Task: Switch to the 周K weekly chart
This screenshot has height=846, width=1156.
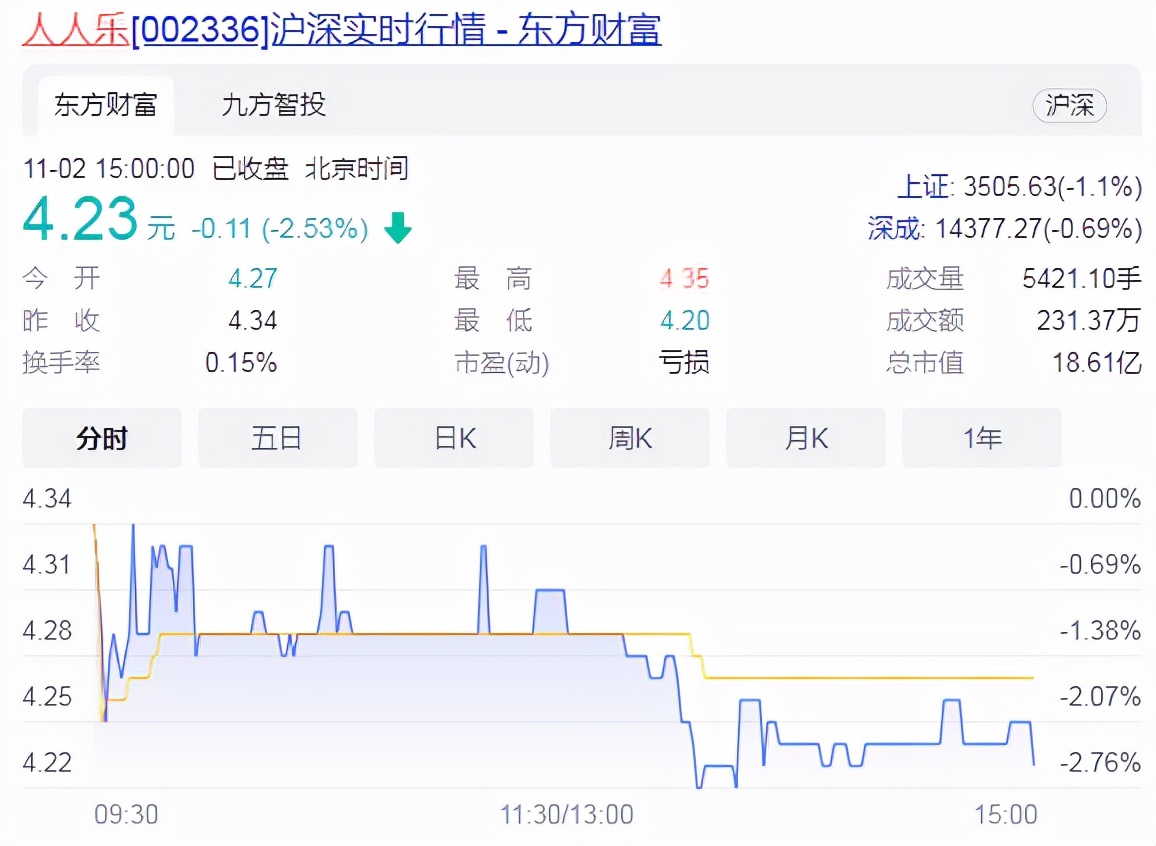Action: (x=629, y=437)
